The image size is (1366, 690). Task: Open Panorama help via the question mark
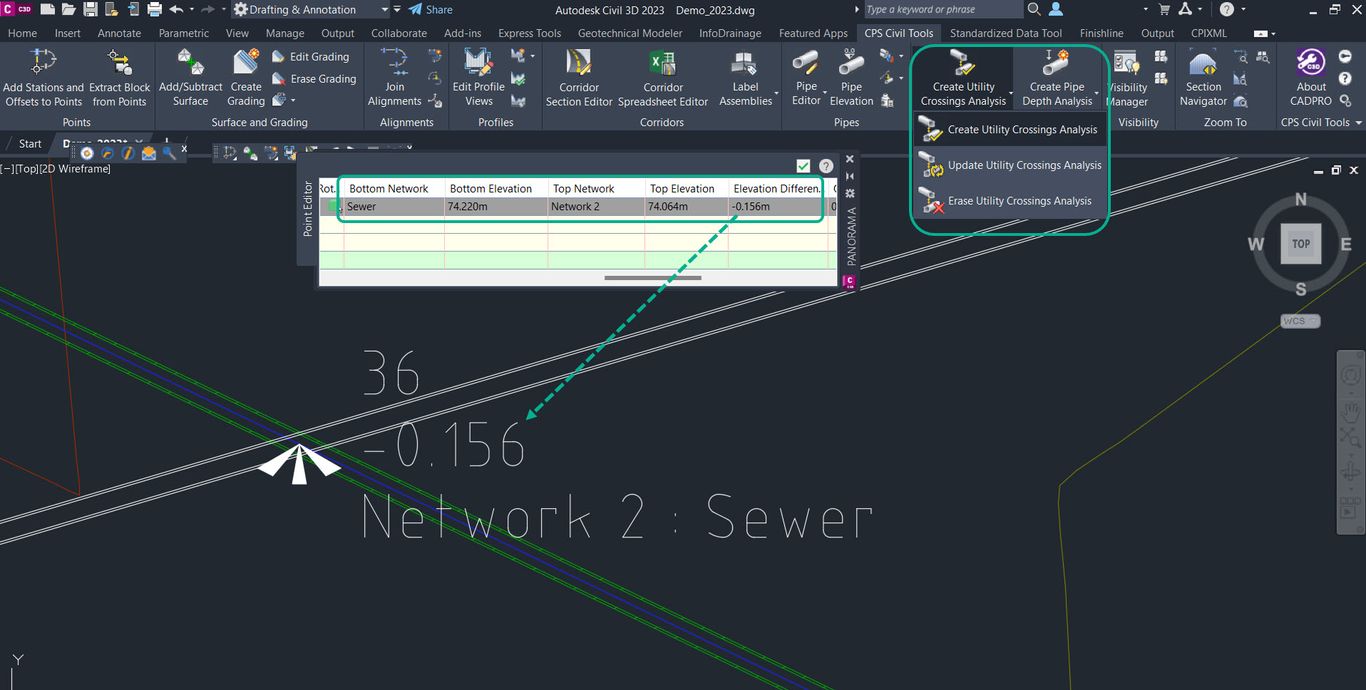(x=826, y=166)
